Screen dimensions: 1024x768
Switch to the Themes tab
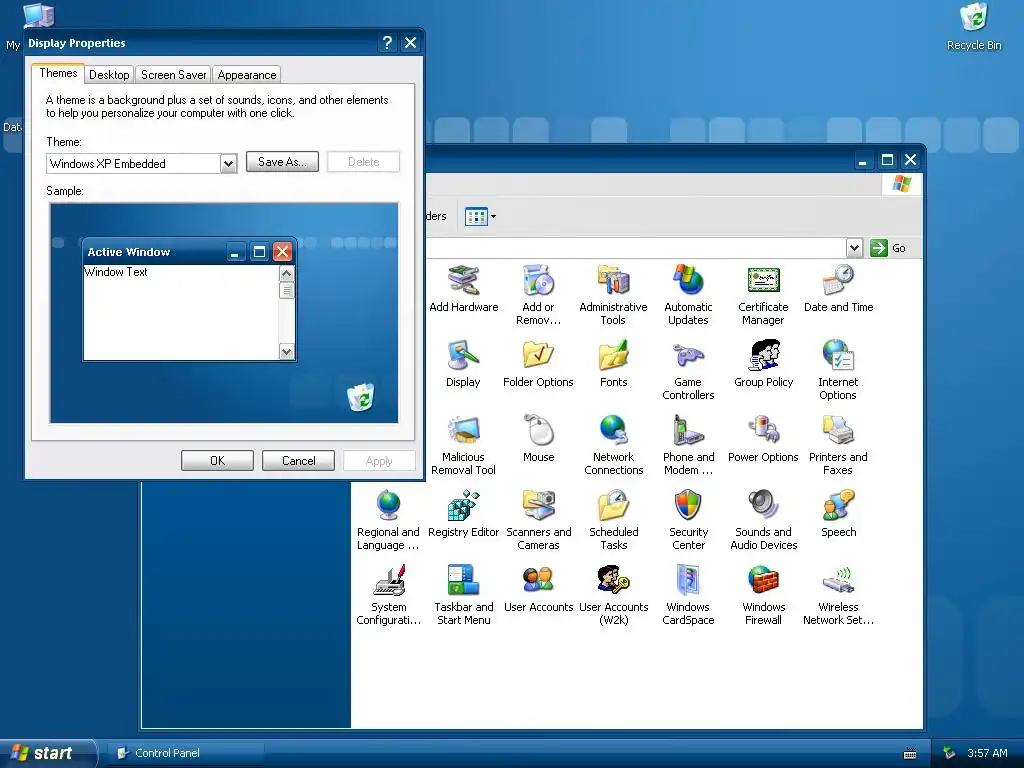58,73
